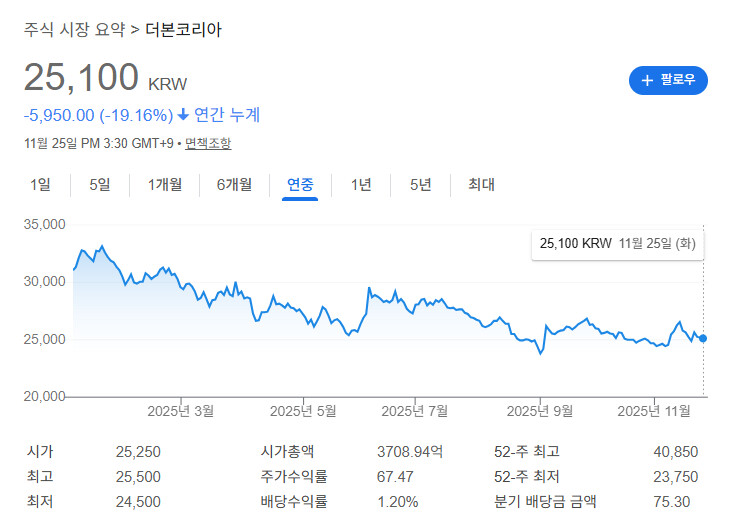Select the 5일 range tab
The image size is (742, 520).
(100, 184)
